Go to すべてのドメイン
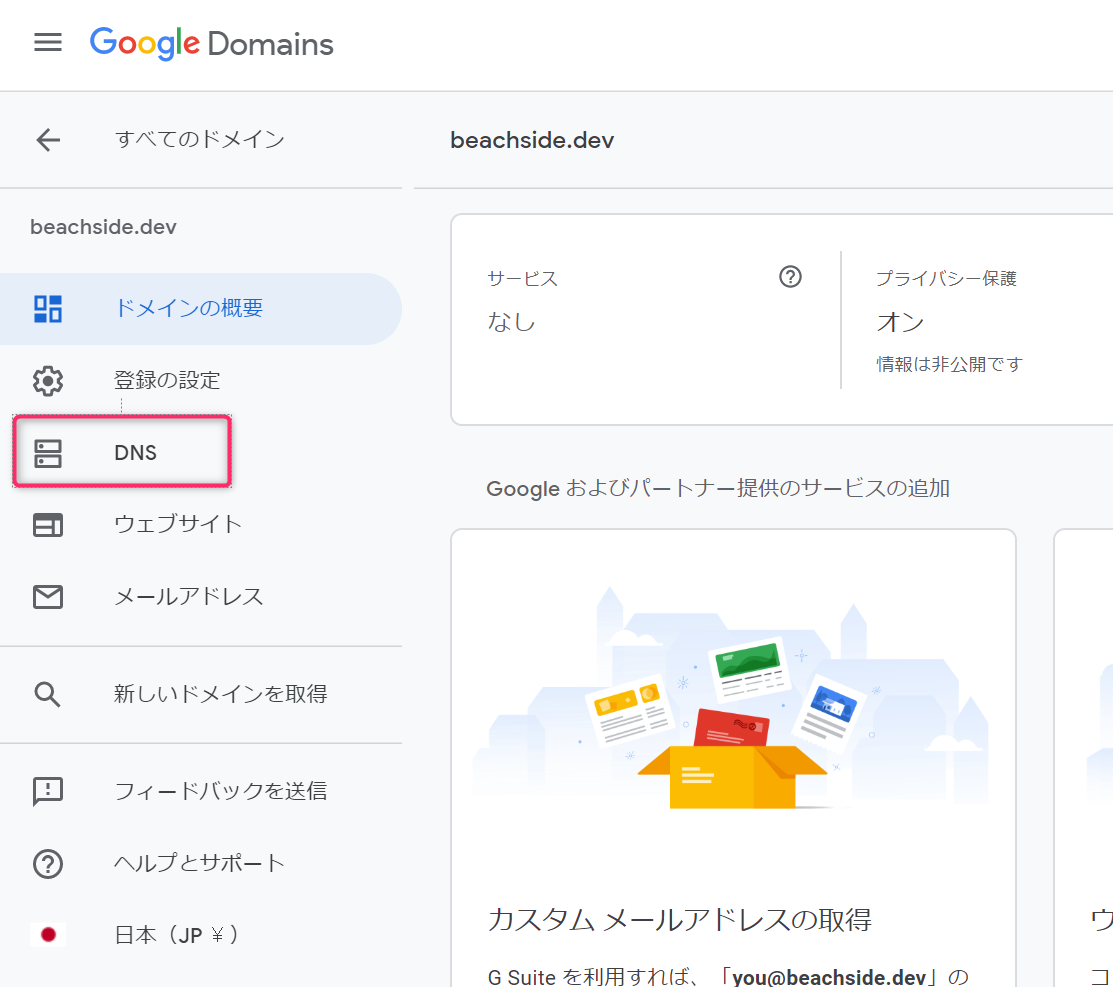Image resolution: width=1113 pixels, height=987 pixels. pos(199,139)
